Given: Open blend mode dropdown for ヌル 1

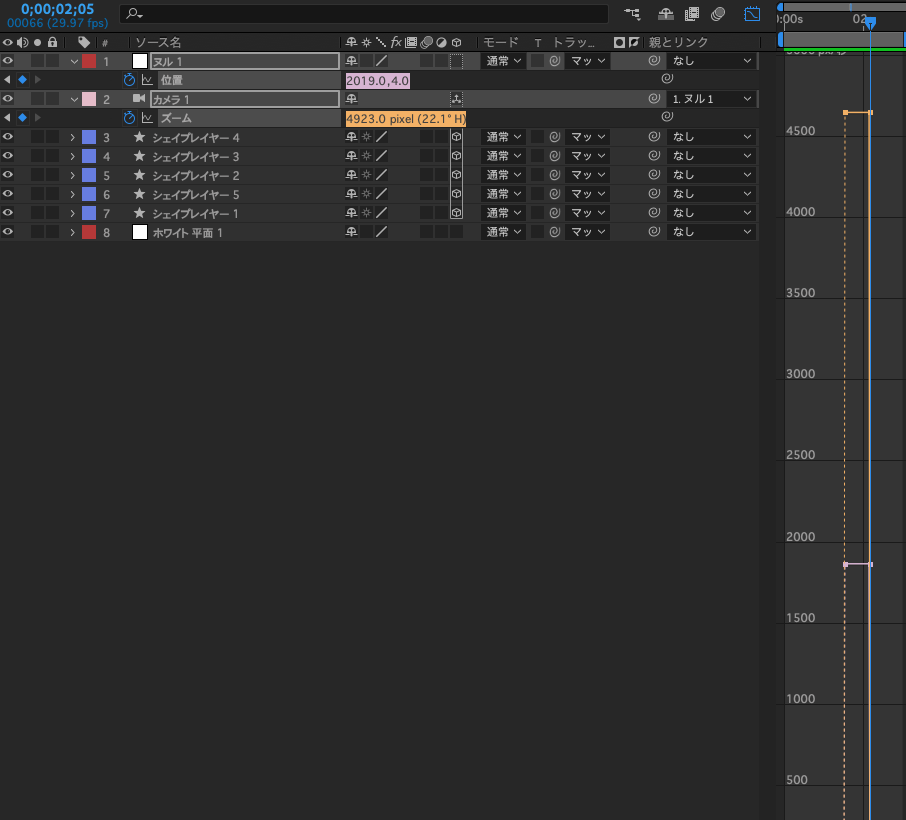Looking at the screenshot, I should [x=503, y=61].
